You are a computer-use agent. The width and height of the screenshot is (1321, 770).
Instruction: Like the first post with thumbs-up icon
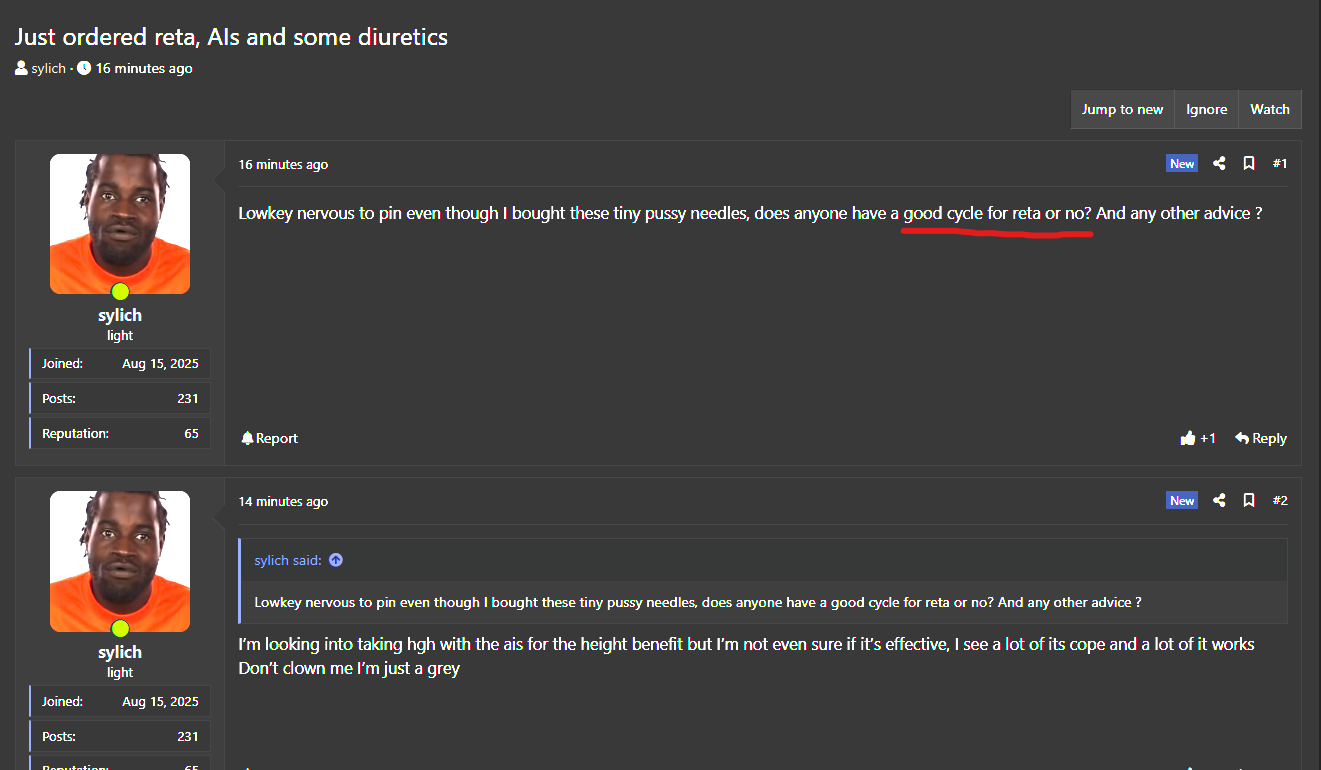click(x=1188, y=438)
